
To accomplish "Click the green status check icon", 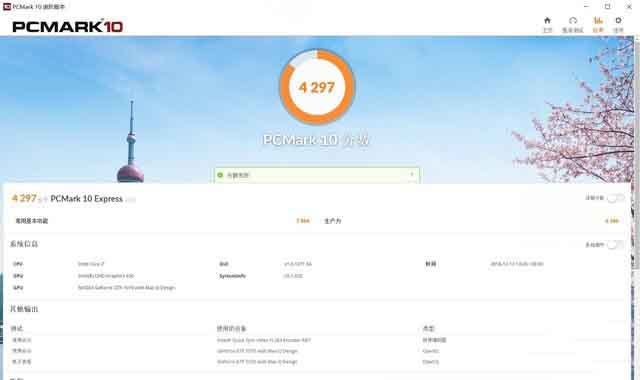I will pyautogui.click(x=220, y=175).
